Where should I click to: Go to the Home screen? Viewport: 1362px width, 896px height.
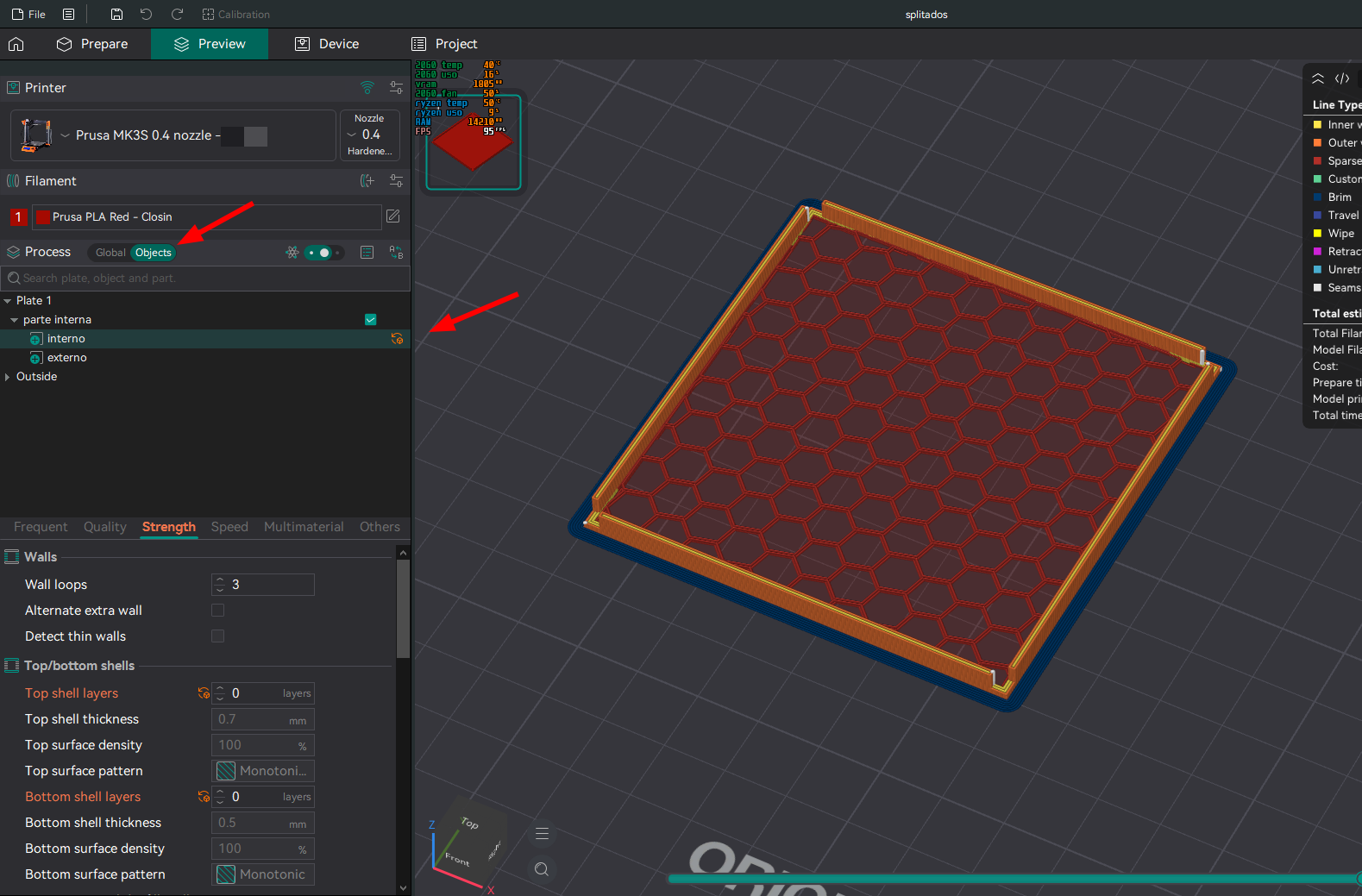pos(16,44)
